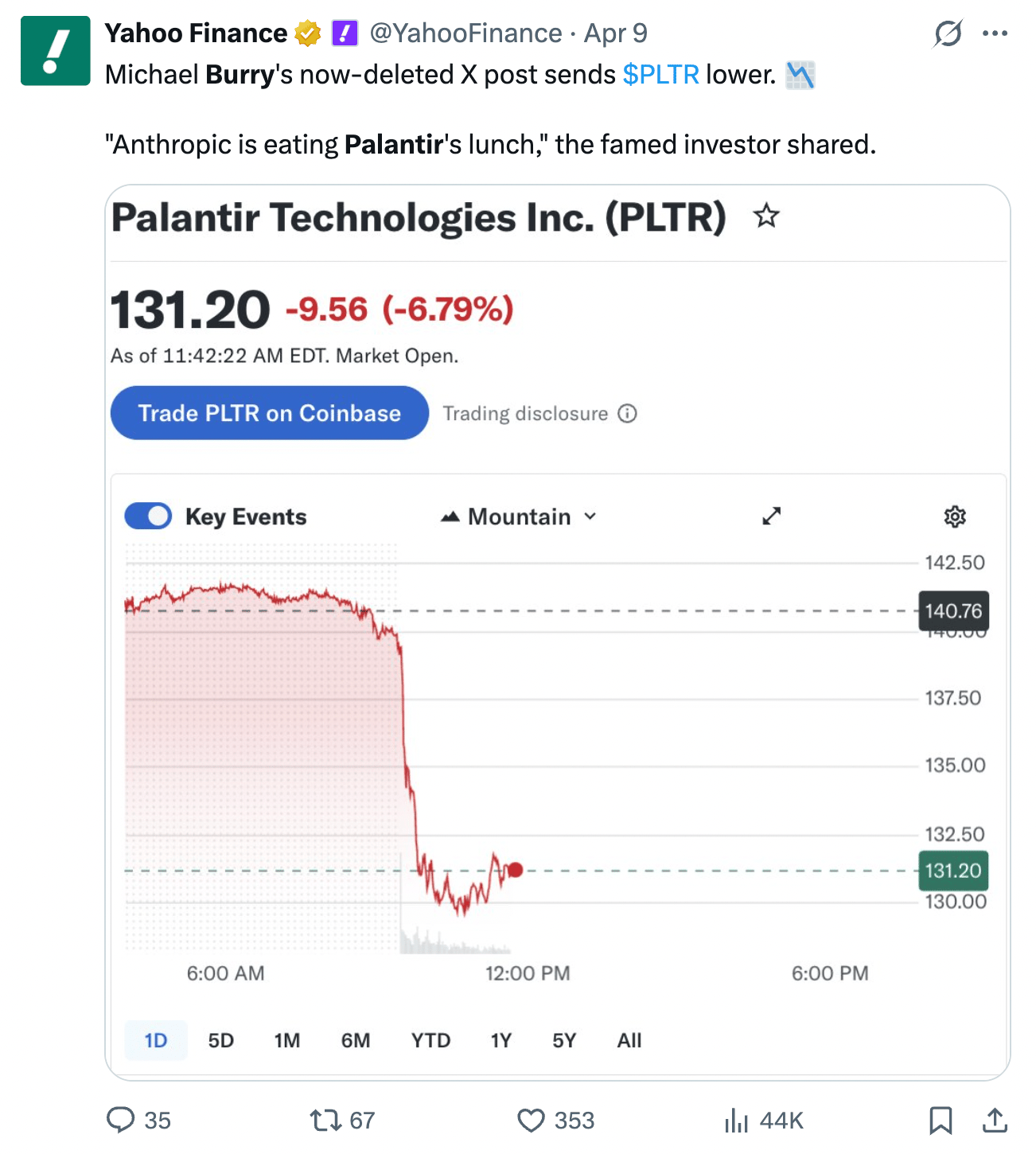Screen dimensions: 1036x1154
Task: Bookmark this post
Action: point(941,1120)
